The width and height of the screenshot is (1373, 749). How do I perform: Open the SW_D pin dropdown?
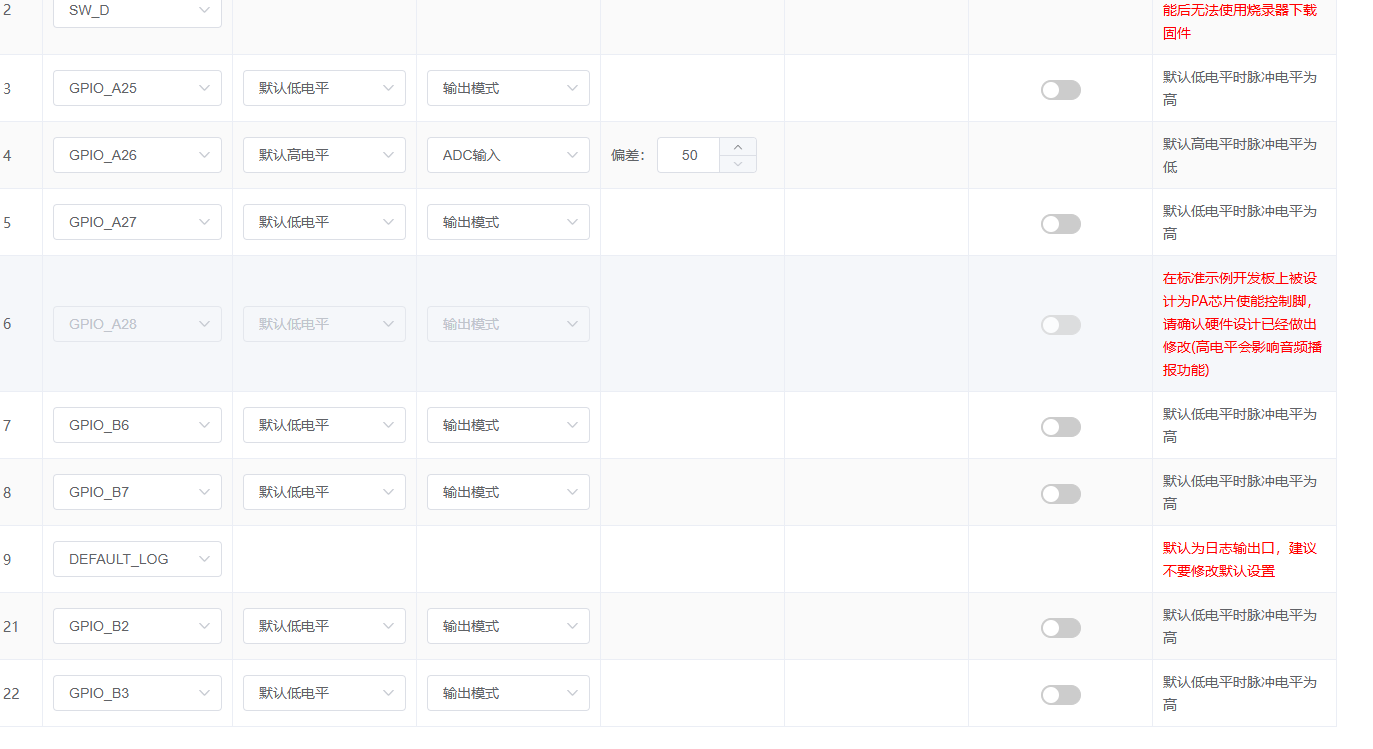[137, 11]
